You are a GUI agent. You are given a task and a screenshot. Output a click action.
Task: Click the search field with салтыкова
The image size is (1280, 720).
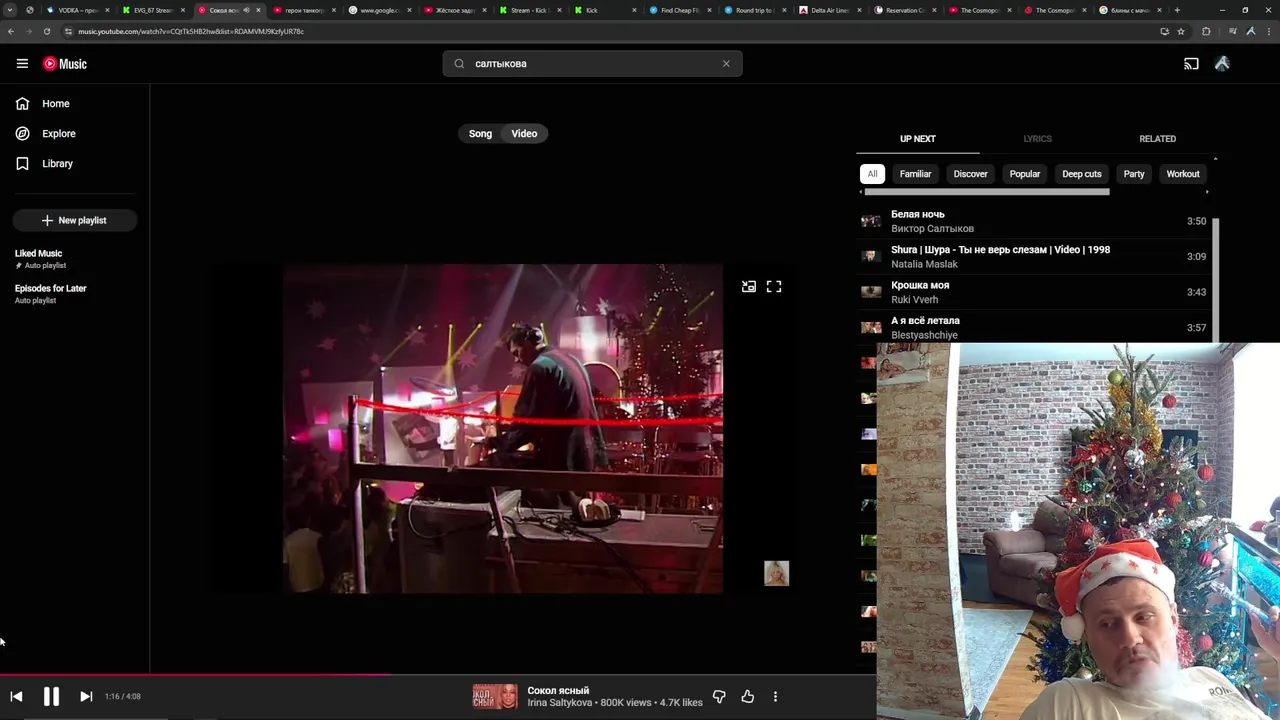point(594,63)
